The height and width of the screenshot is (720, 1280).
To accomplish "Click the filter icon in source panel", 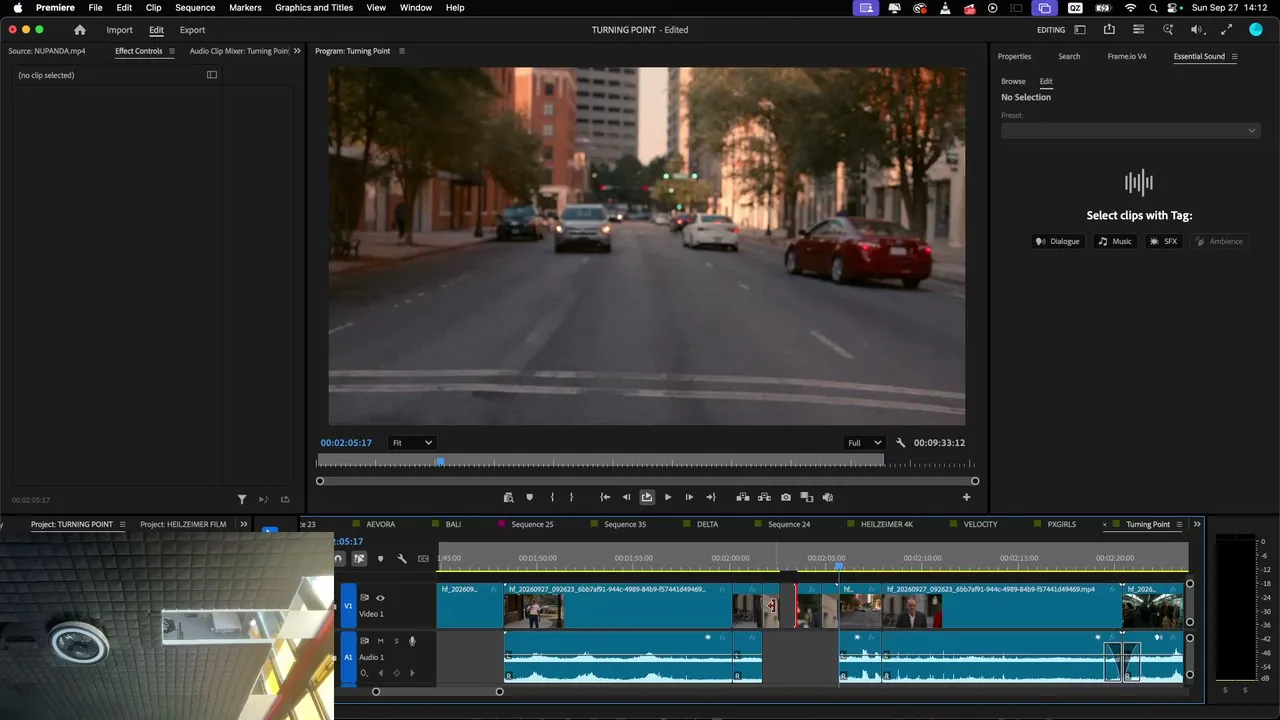I will tap(242, 499).
